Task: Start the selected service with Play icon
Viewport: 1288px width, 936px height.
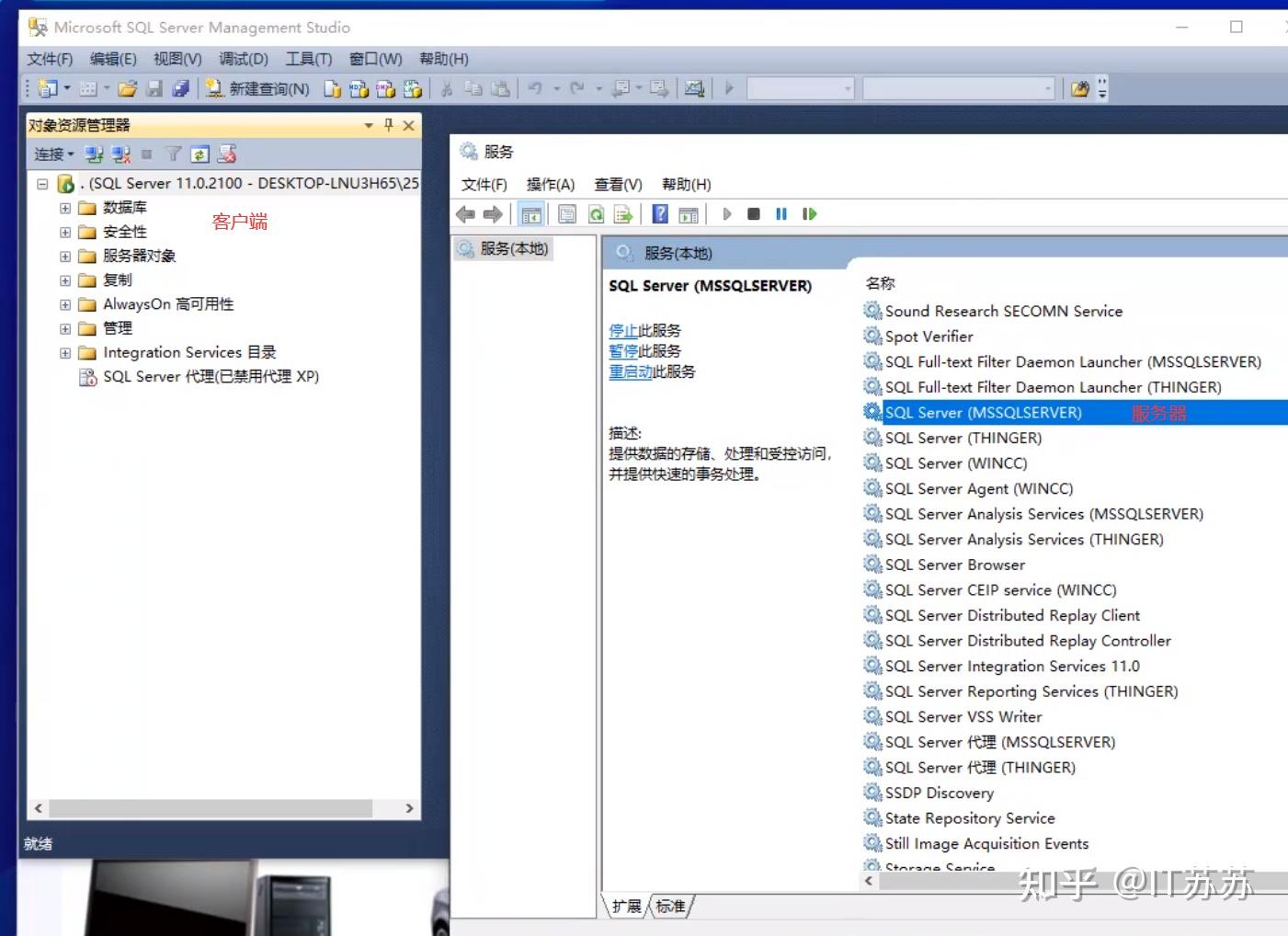Action: pyautogui.click(x=726, y=214)
